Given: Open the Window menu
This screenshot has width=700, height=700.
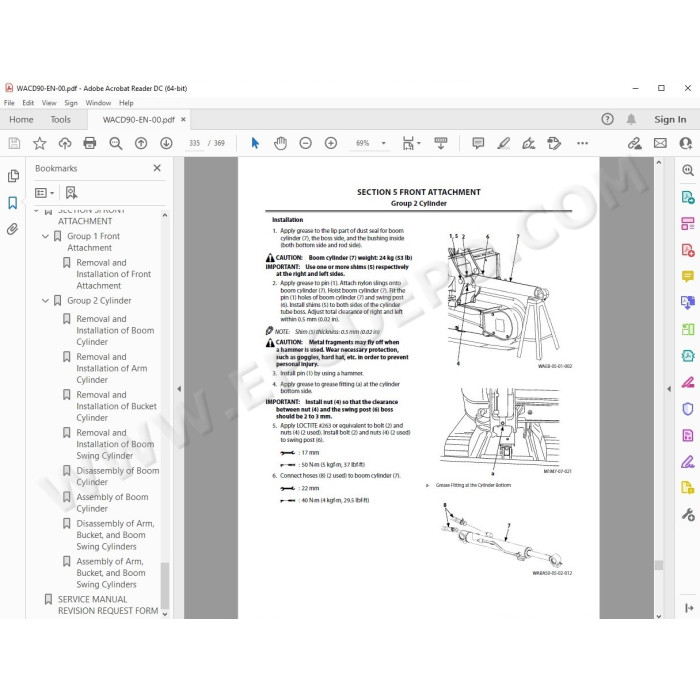Looking at the screenshot, I should [x=98, y=103].
